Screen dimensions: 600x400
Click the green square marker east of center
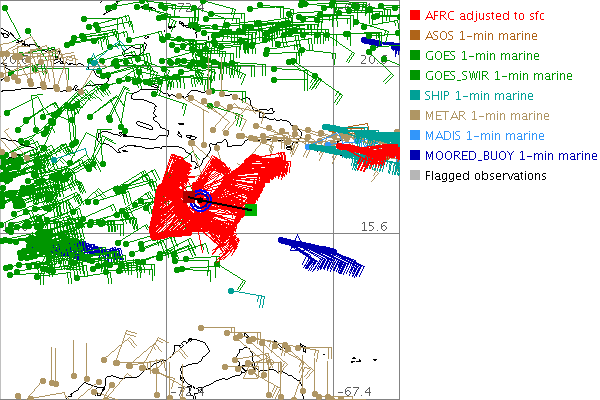(x=252, y=209)
